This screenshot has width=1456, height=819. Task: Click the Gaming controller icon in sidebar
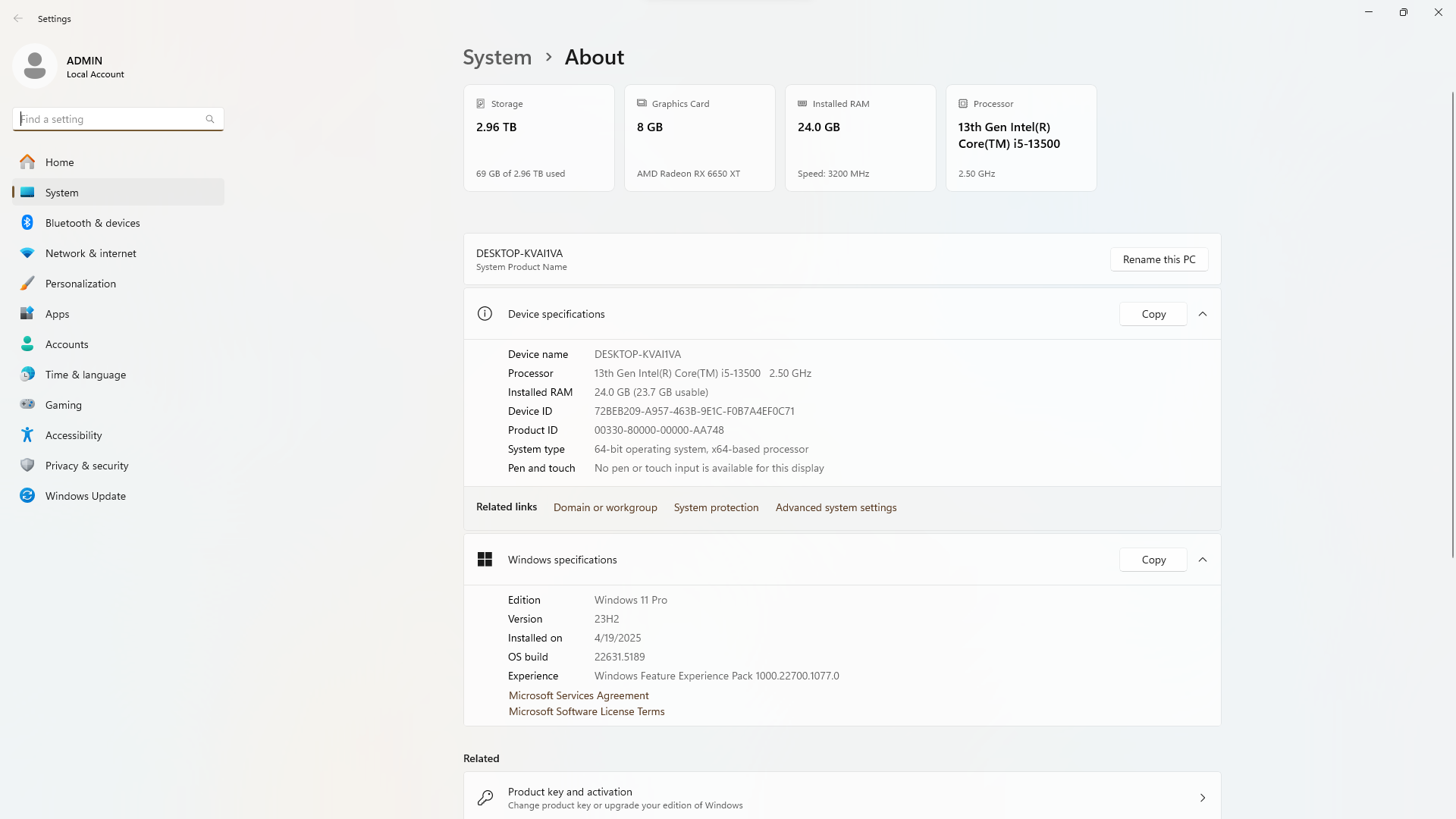[x=27, y=404]
